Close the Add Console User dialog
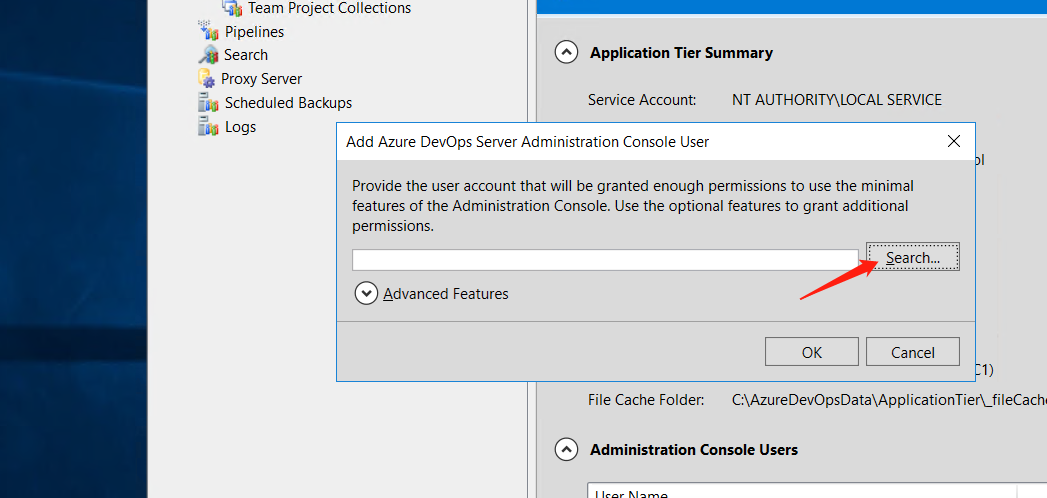The image size is (1047, 498). coord(954,141)
